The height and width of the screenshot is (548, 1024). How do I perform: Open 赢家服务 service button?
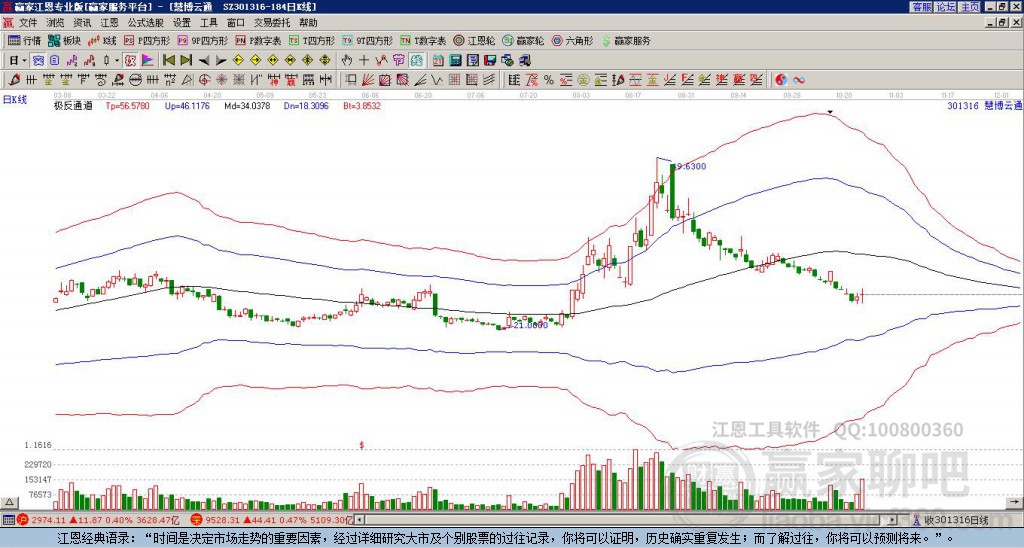626,40
